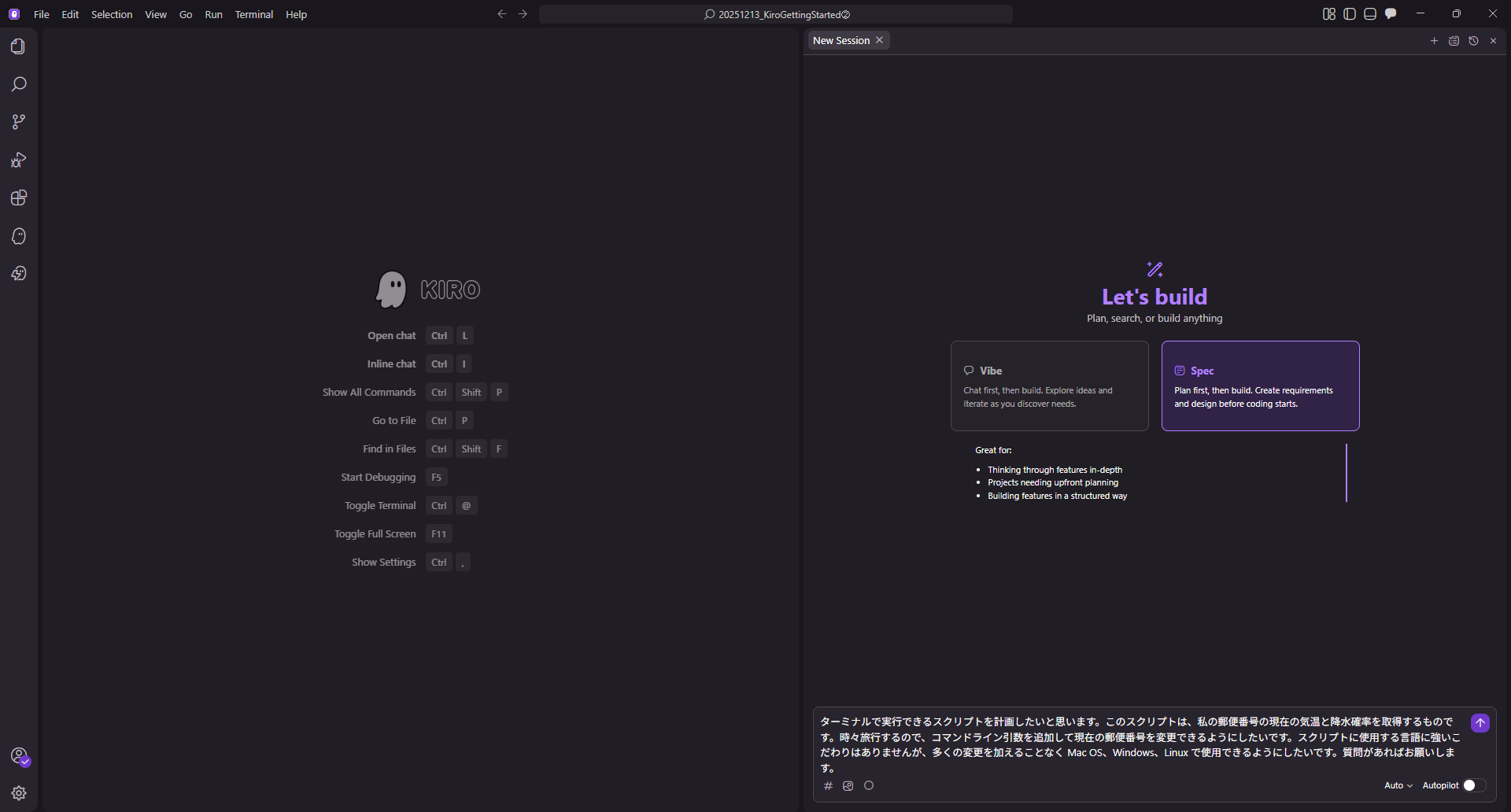Select the New Session tab
1511x812 pixels.
[840, 41]
